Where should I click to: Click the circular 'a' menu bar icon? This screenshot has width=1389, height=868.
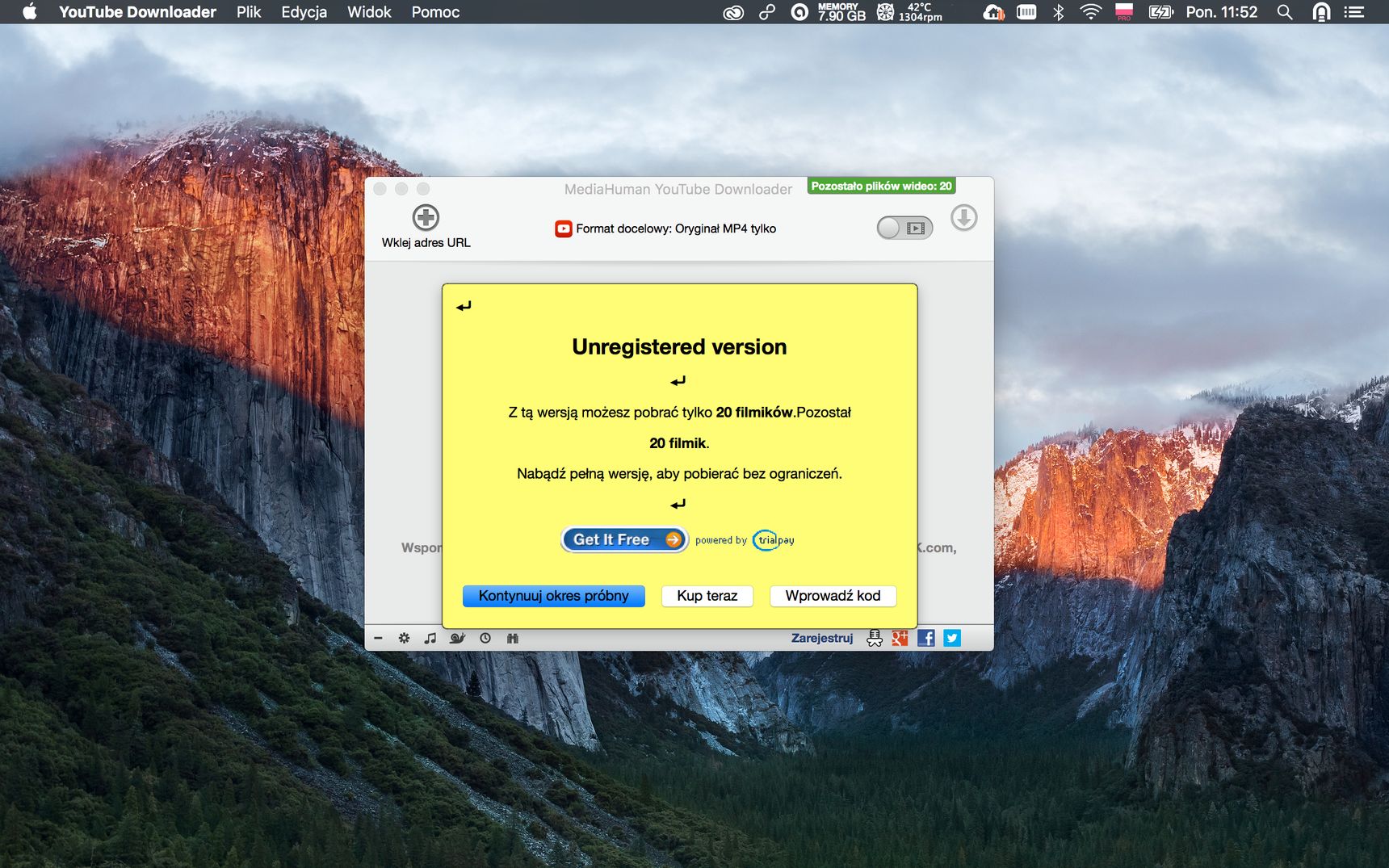799,12
